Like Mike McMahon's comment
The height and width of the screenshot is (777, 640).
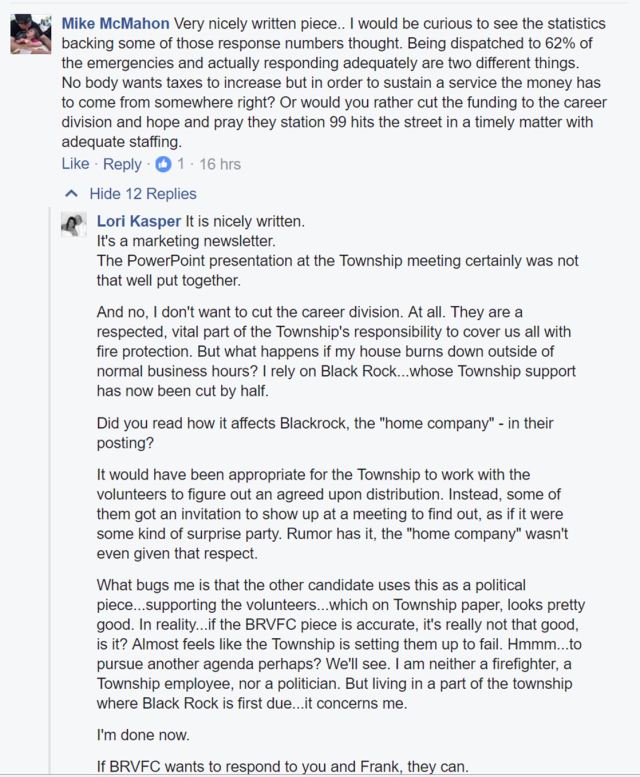pos(75,164)
